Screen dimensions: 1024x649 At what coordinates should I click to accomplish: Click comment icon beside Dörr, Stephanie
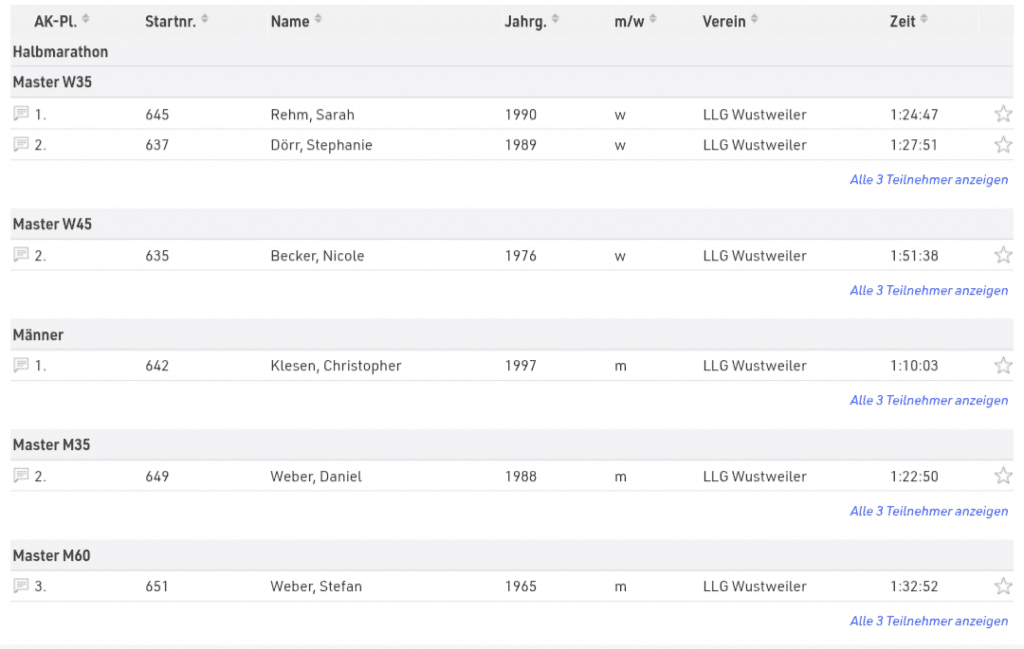[x=21, y=144]
